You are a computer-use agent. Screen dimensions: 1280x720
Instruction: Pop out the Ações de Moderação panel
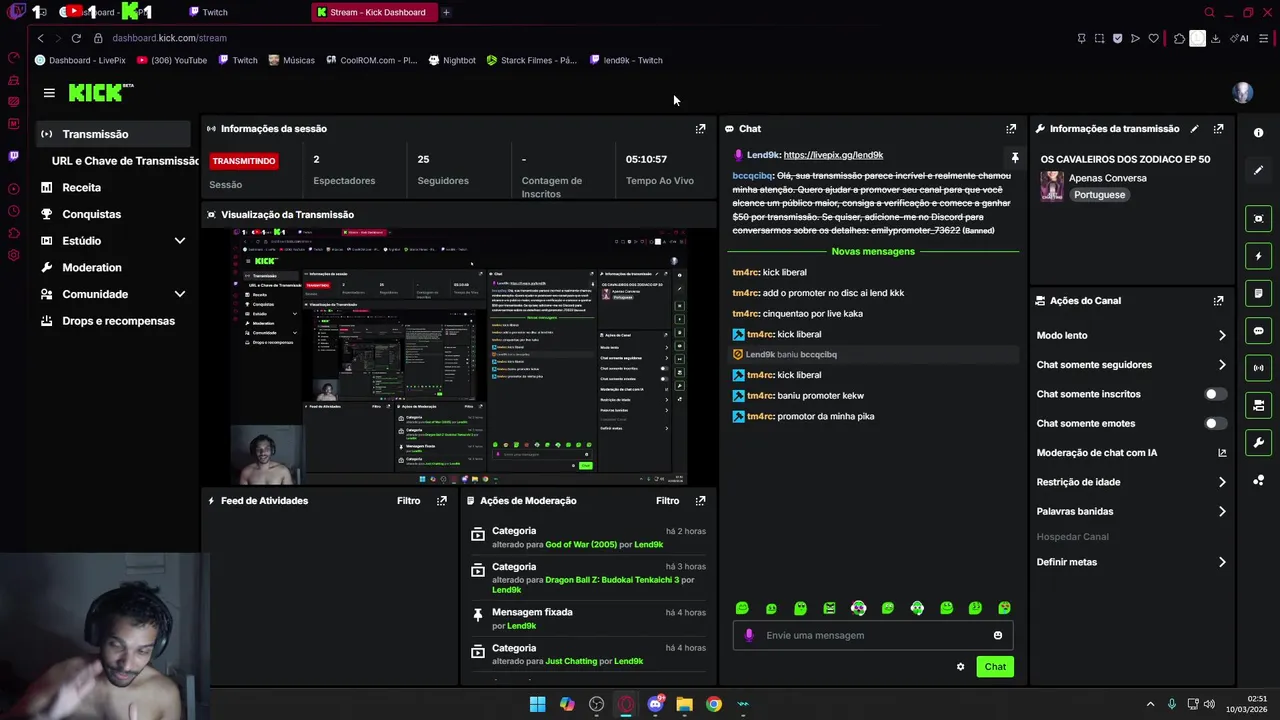[700, 501]
